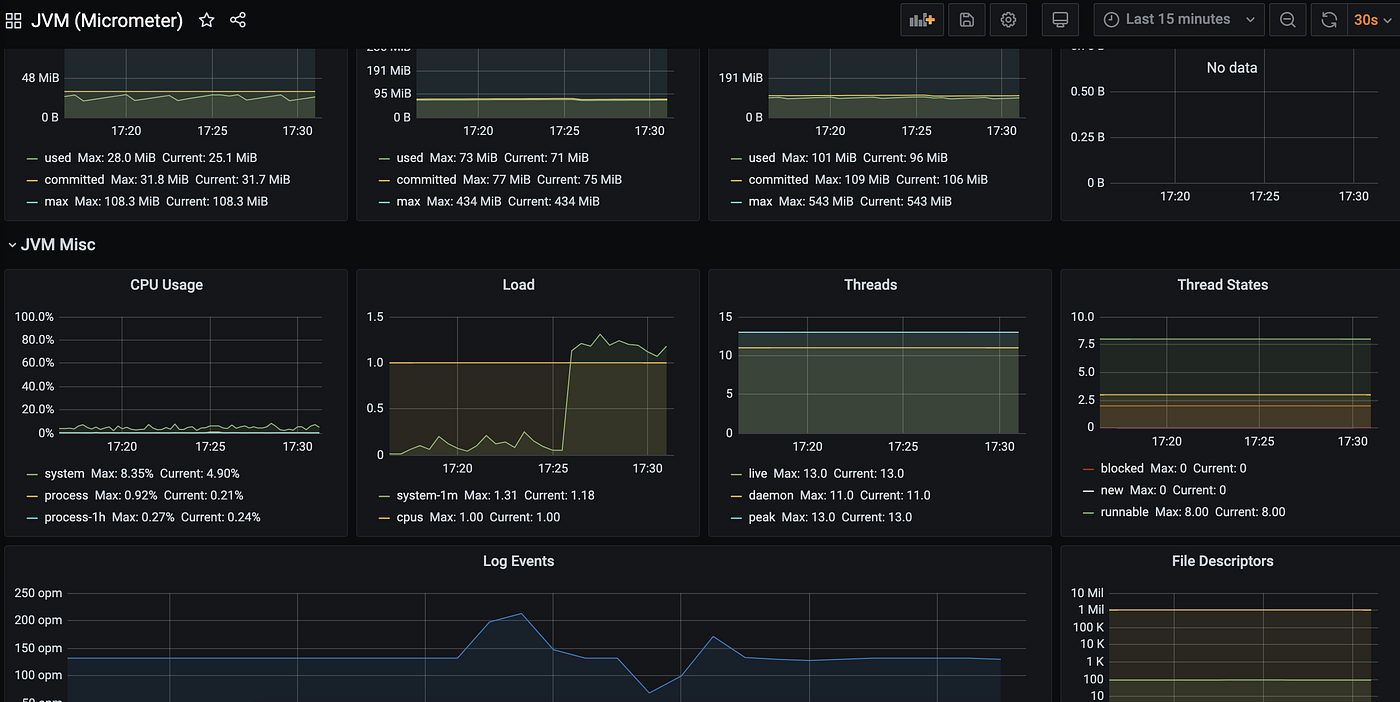Select the peak legend under Threads
Image resolution: width=1400 pixels, height=702 pixels.
763,517
